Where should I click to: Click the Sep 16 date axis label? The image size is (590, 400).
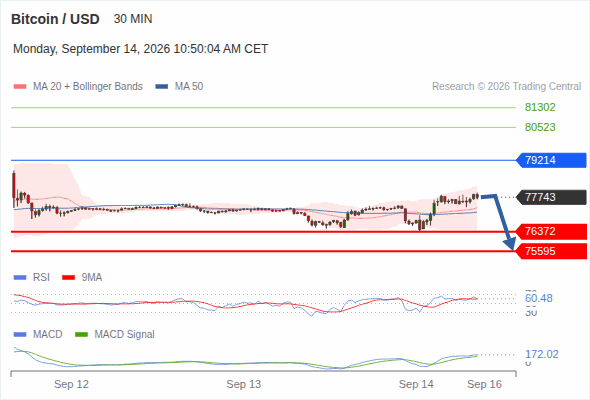pos(485,384)
